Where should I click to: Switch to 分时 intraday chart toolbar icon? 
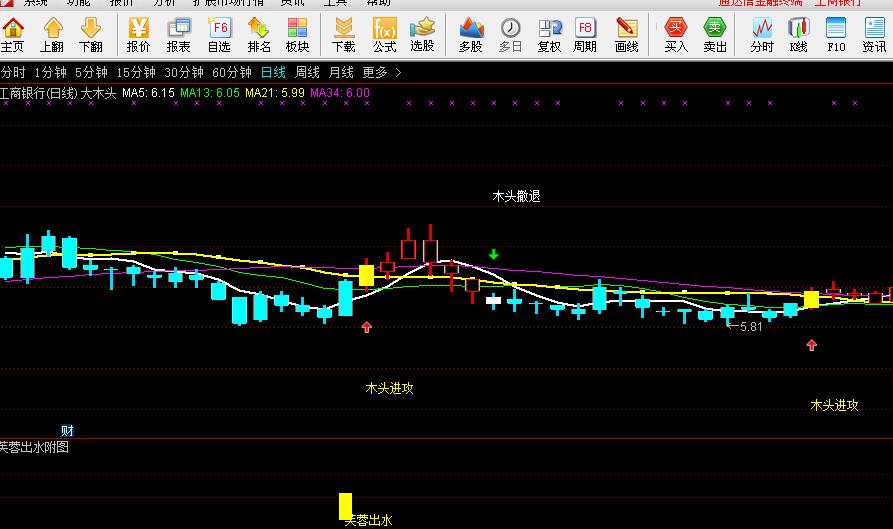pos(762,35)
